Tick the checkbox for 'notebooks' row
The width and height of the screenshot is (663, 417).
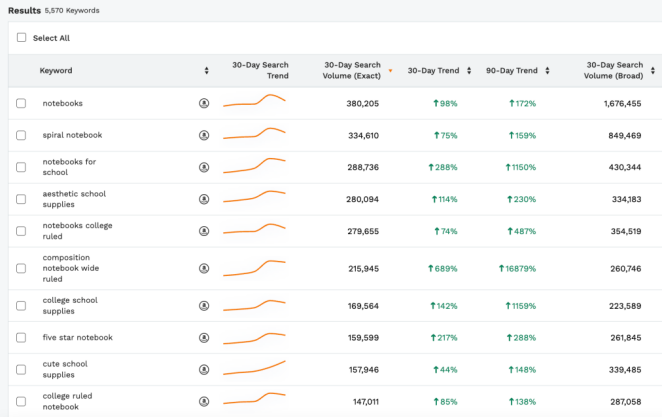(x=22, y=103)
